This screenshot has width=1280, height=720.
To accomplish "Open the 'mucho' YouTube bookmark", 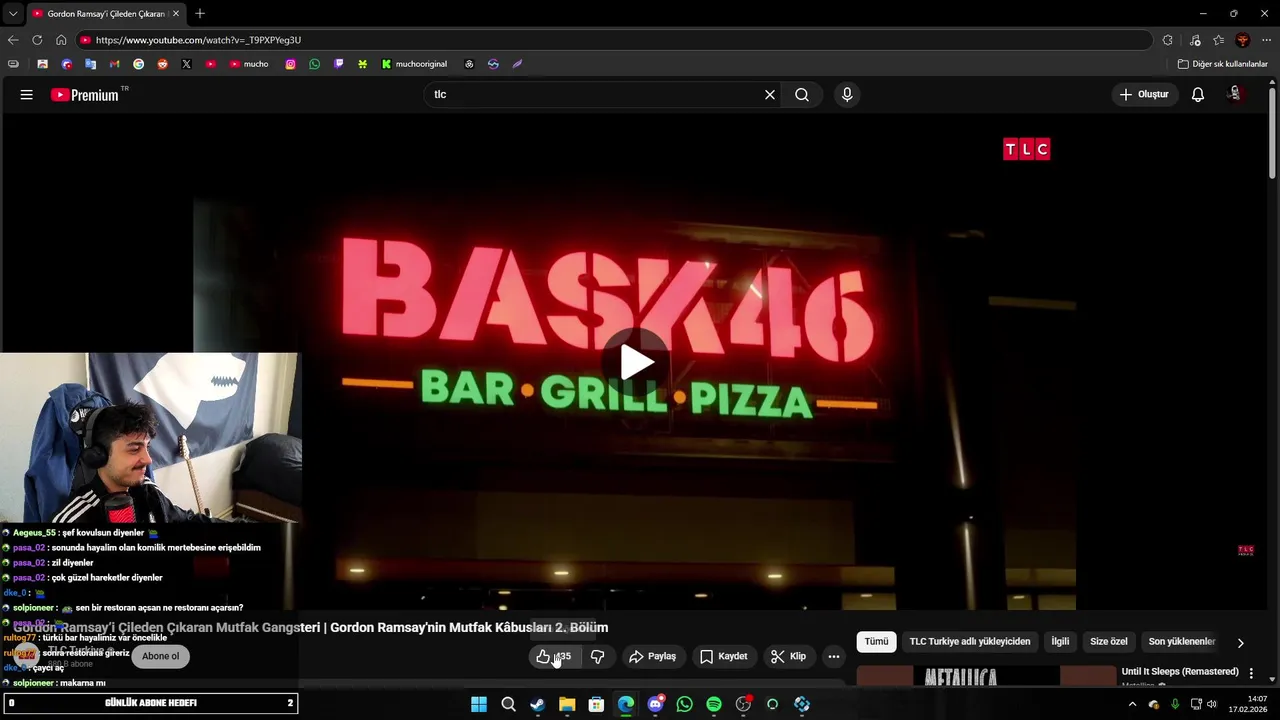I will 249,64.
